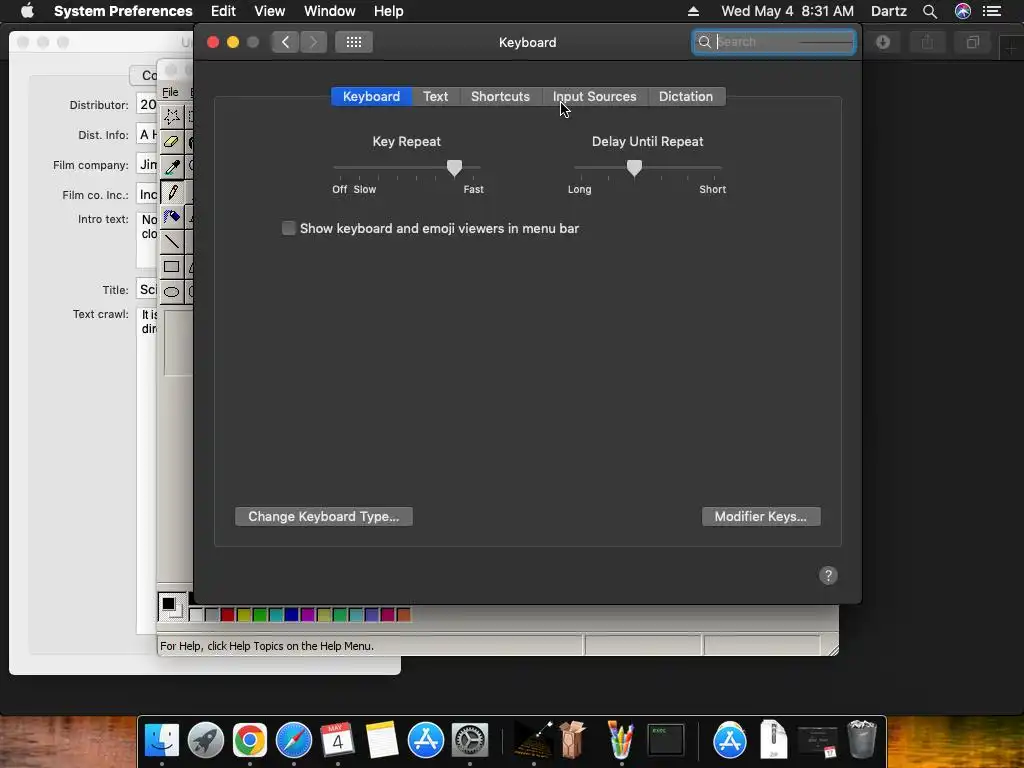Open the View menu
1024x768 pixels.
click(270, 11)
